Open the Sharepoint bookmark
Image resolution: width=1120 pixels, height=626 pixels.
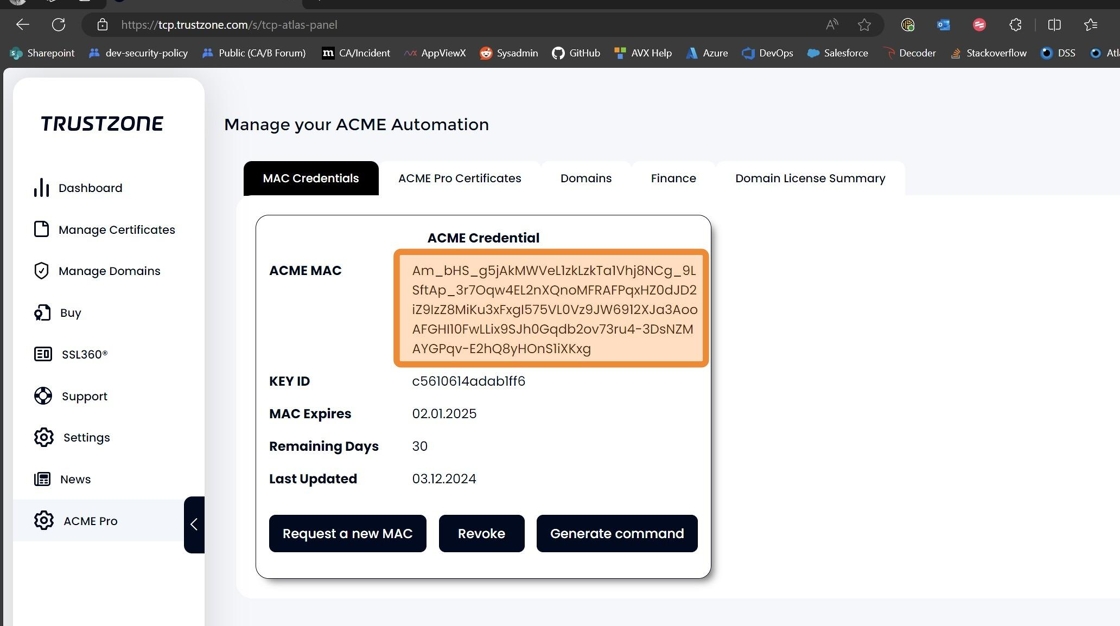coord(42,53)
